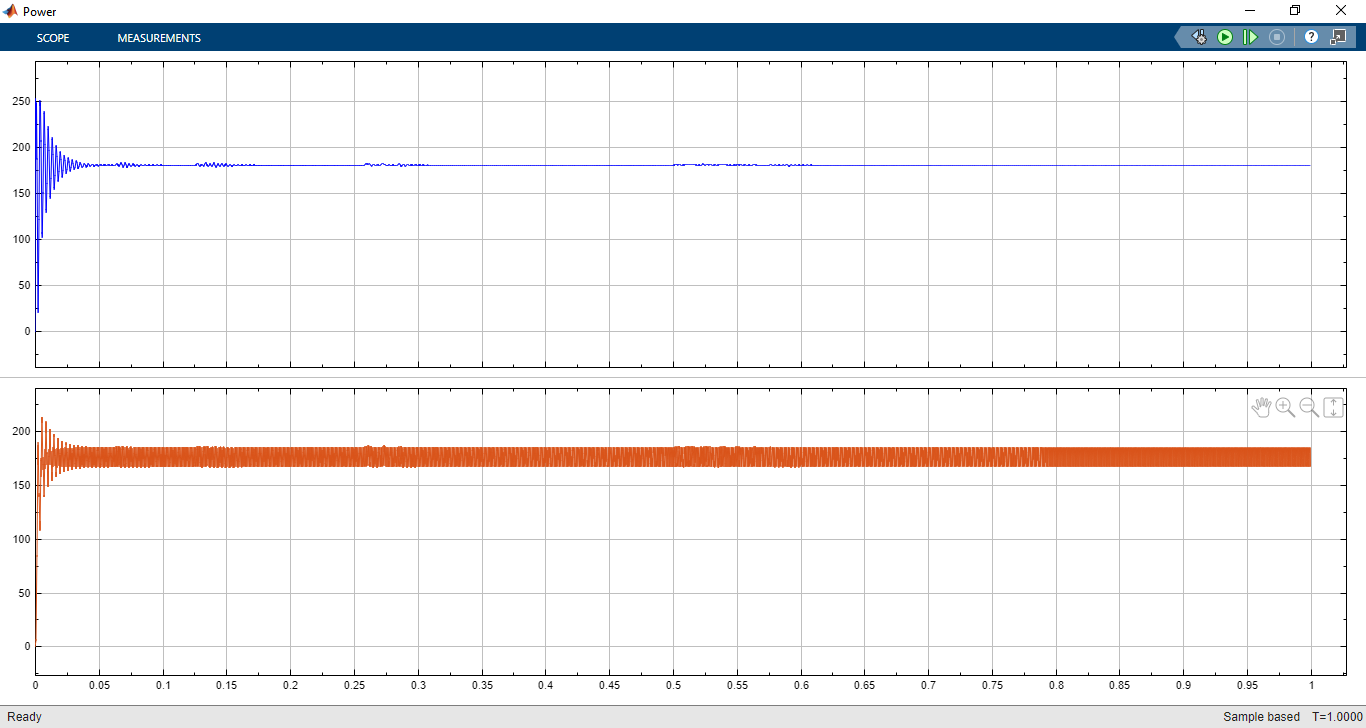Open the scope Help icon
Viewport: 1366px width, 728px height.
pyautogui.click(x=1311, y=37)
